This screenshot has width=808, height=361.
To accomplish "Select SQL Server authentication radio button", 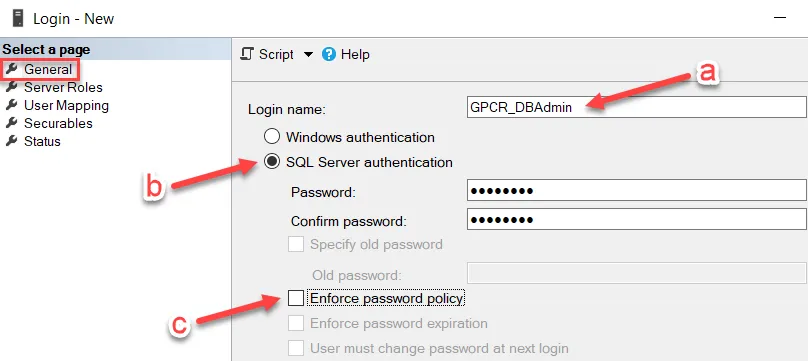I will click(x=272, y=162).
